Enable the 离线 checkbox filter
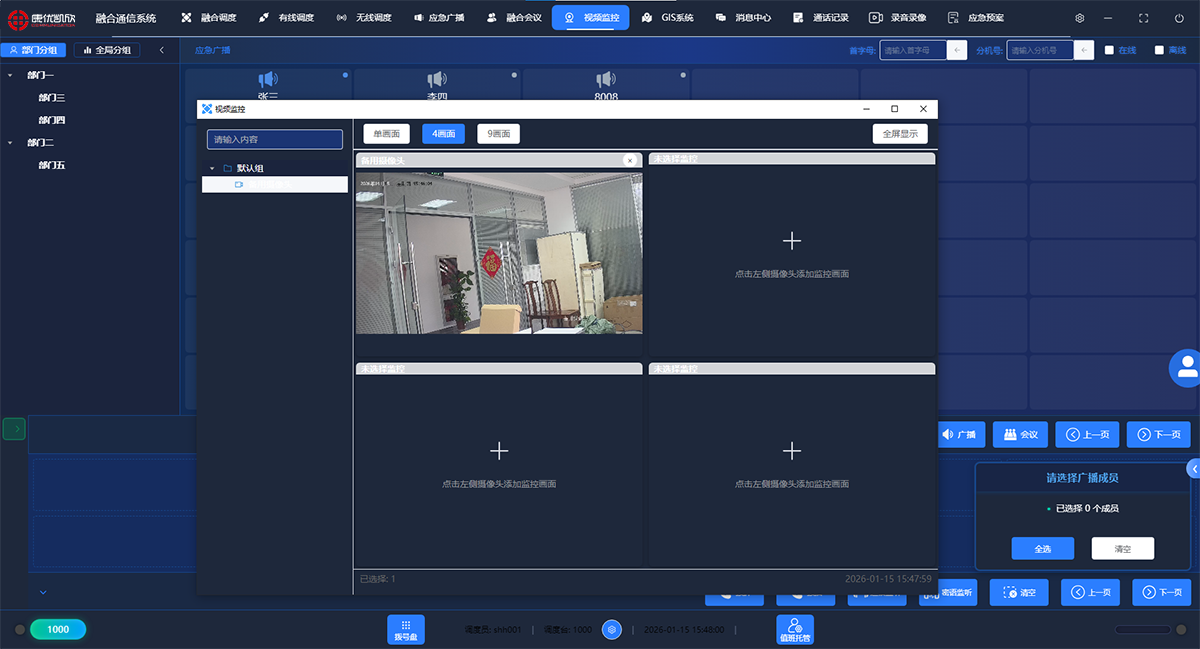The height and width of the screenshot is (649, 1200). 1159,50
